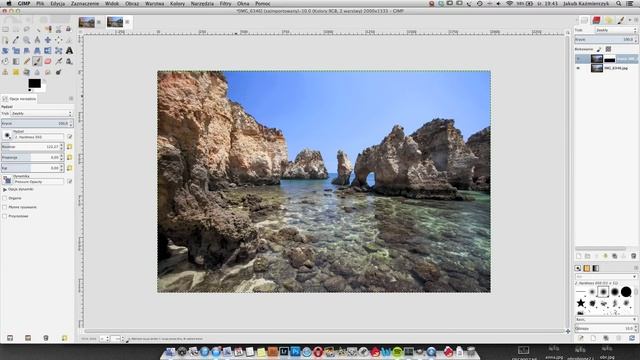640x360 pixels.
Task: Select the Move tool
Action: tap(48, 40)
